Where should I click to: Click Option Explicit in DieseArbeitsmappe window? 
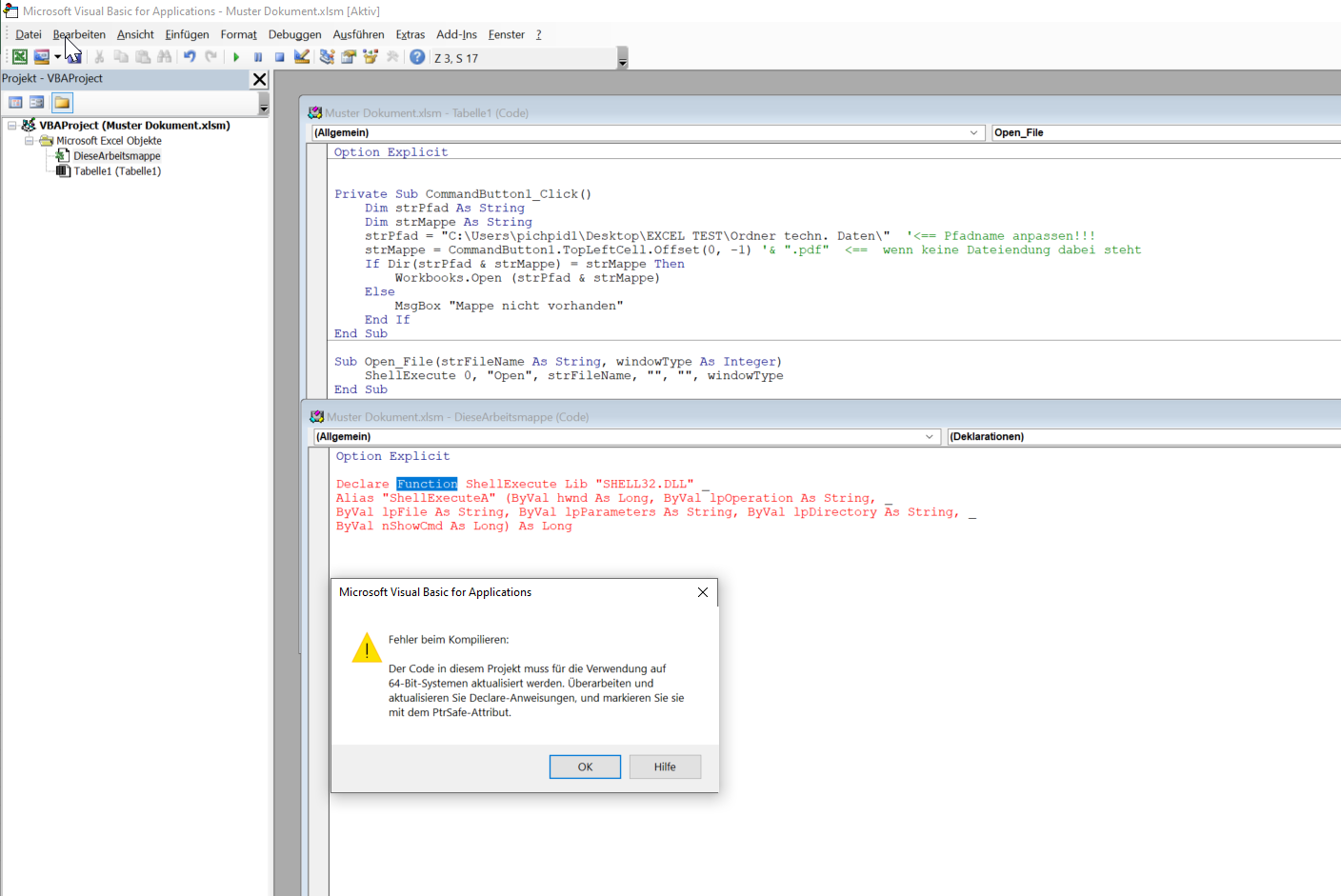coord(392,456)
